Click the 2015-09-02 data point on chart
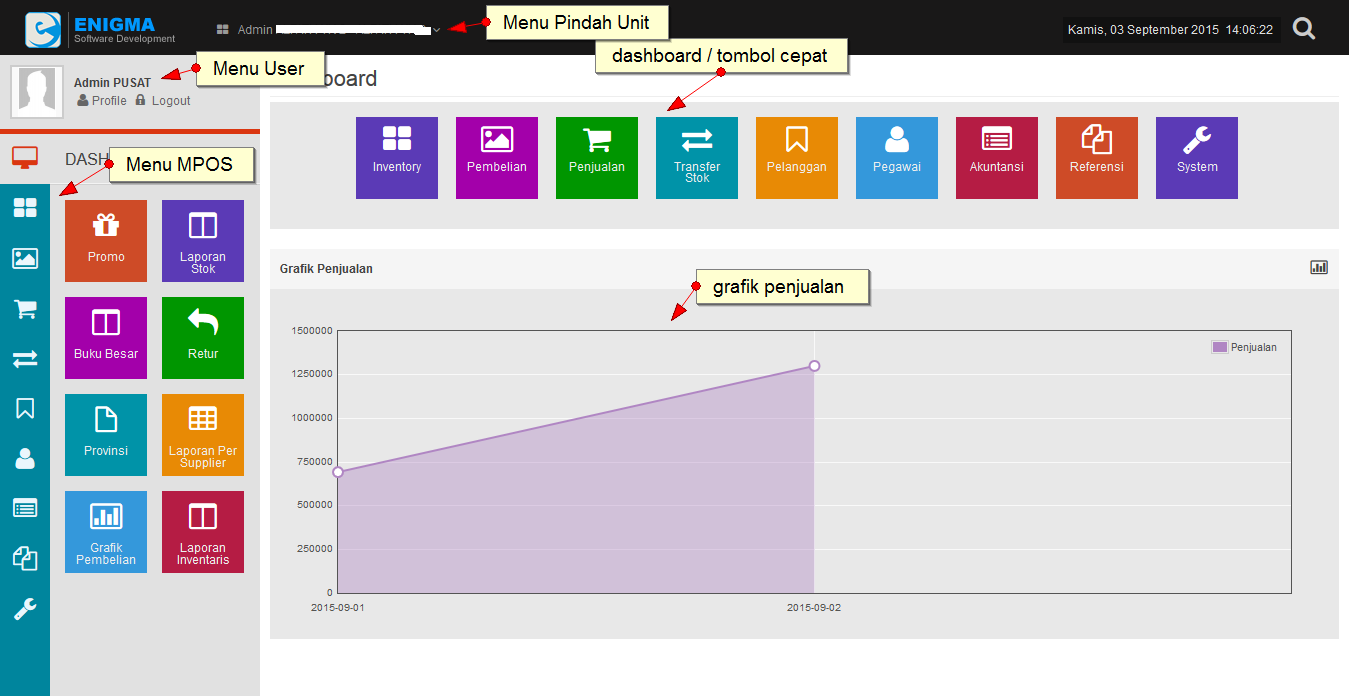The height and width of the screenshot is (696, 1349). click(x=814, y=366)
